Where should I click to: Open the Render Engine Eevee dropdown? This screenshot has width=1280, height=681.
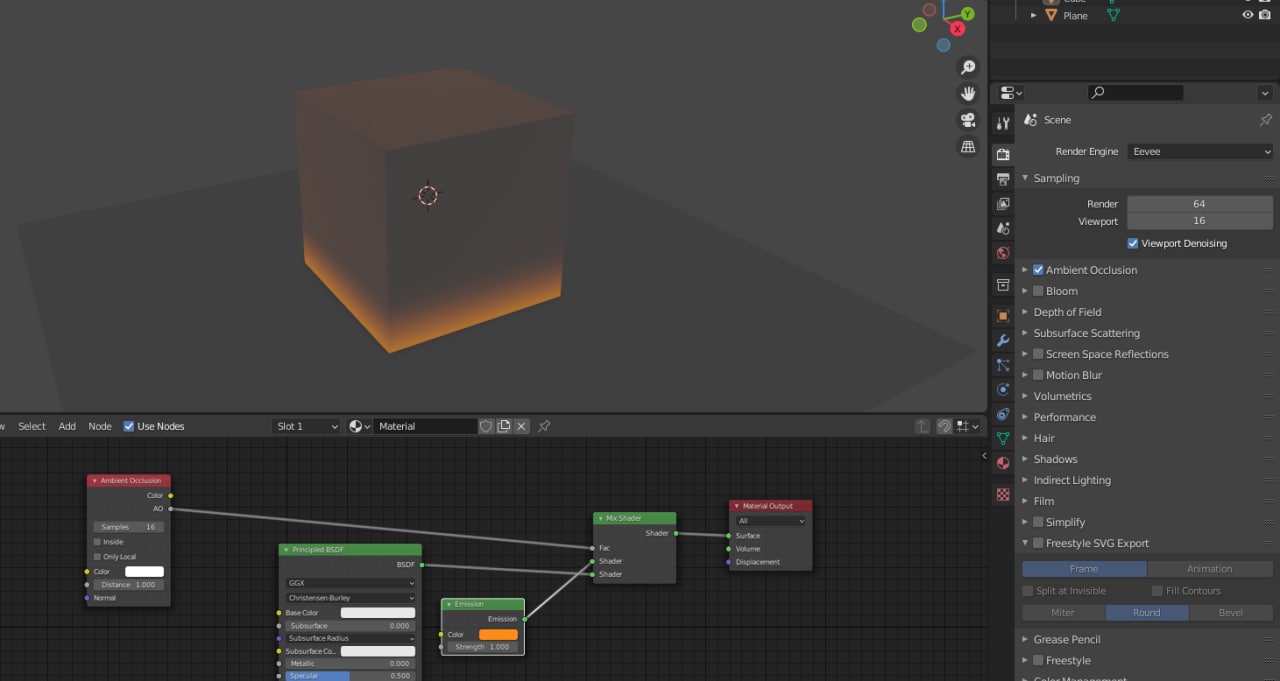click(x=1200, y=152)
